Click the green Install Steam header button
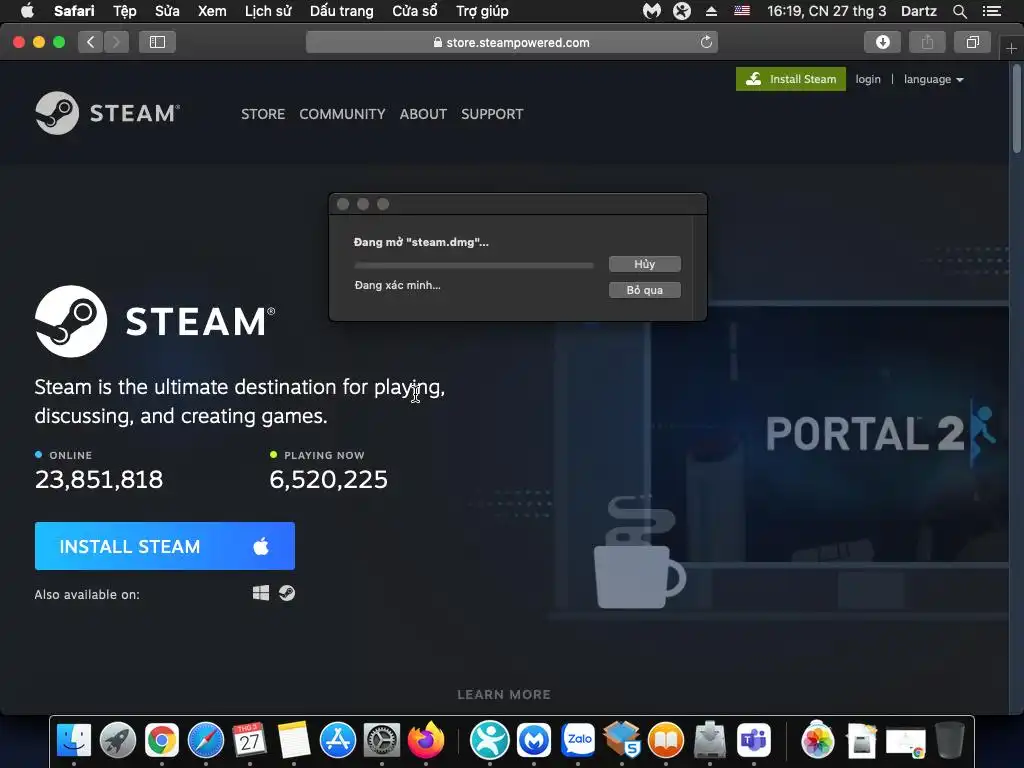Screen dimensions: 1024x768 click(791, 79)
